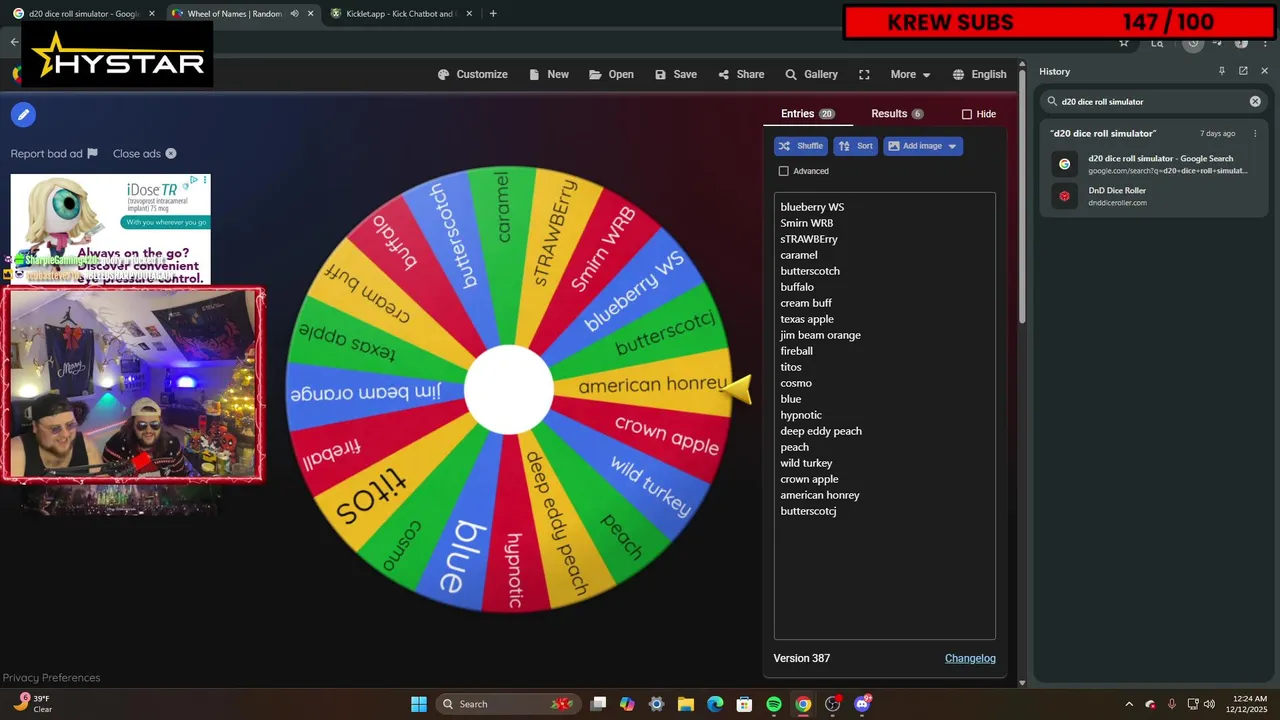
Task: Click the 'jim beam orange' entry text
Action: 820,335
